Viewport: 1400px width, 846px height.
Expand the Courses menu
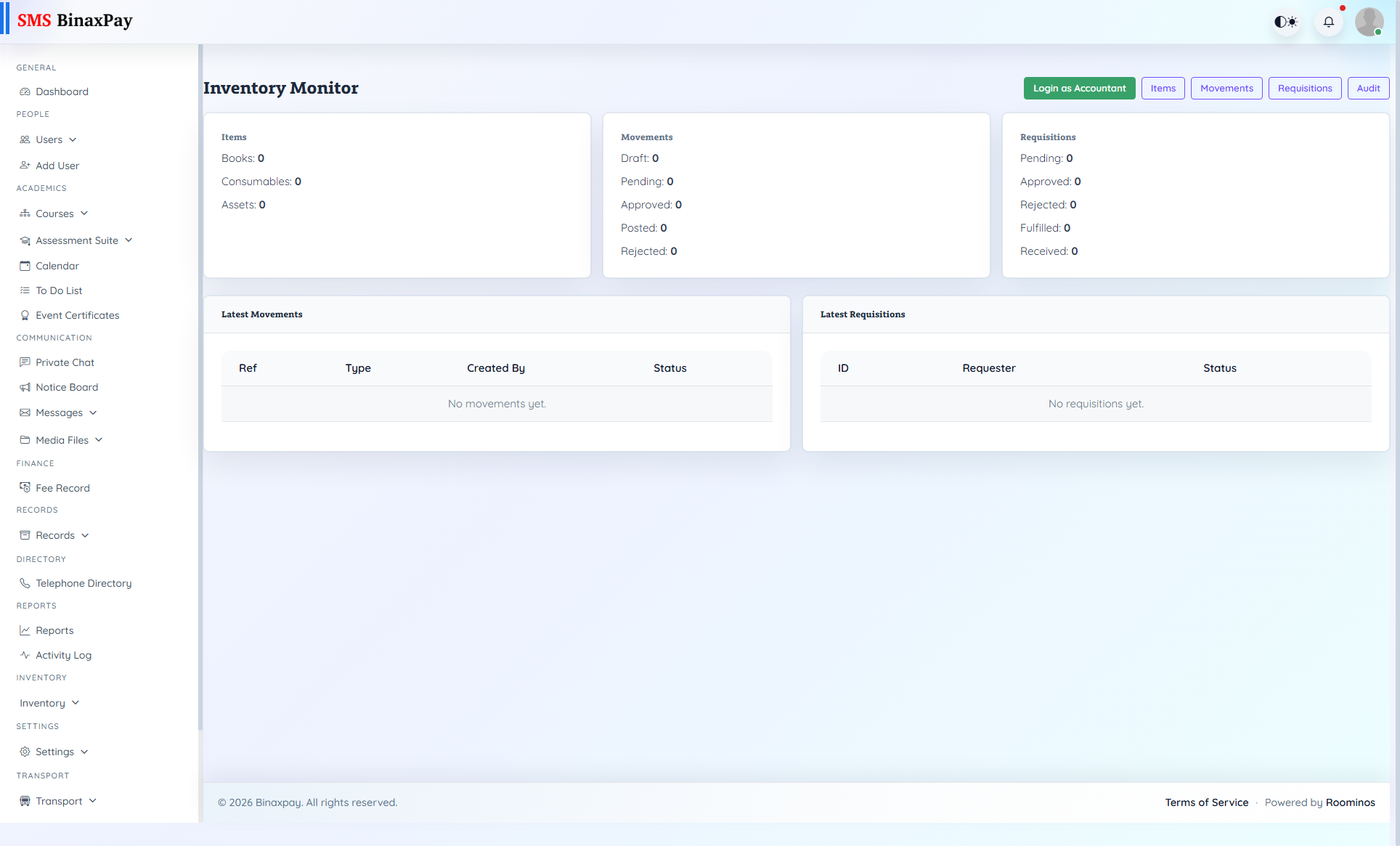point(54,213)
